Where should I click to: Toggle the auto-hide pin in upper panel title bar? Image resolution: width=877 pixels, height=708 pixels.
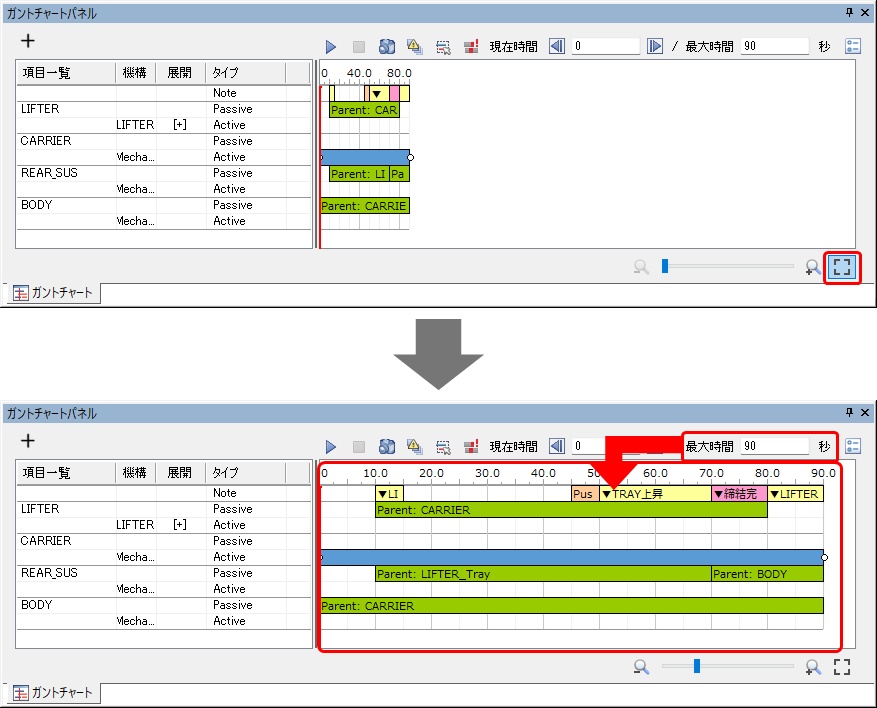tap(849, 13)
